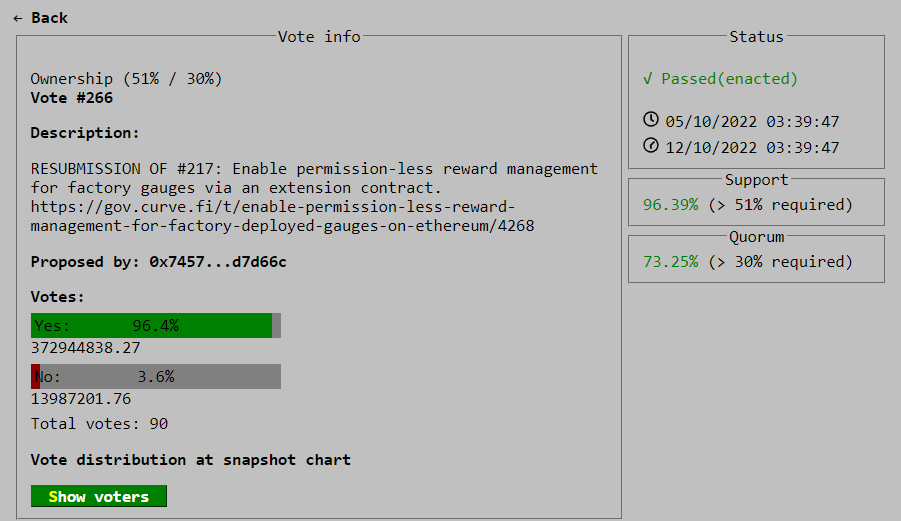Screen dimensions: 901x521
Task: Click the Passed(enacted) status text
Action: click(x=729, y=79)
